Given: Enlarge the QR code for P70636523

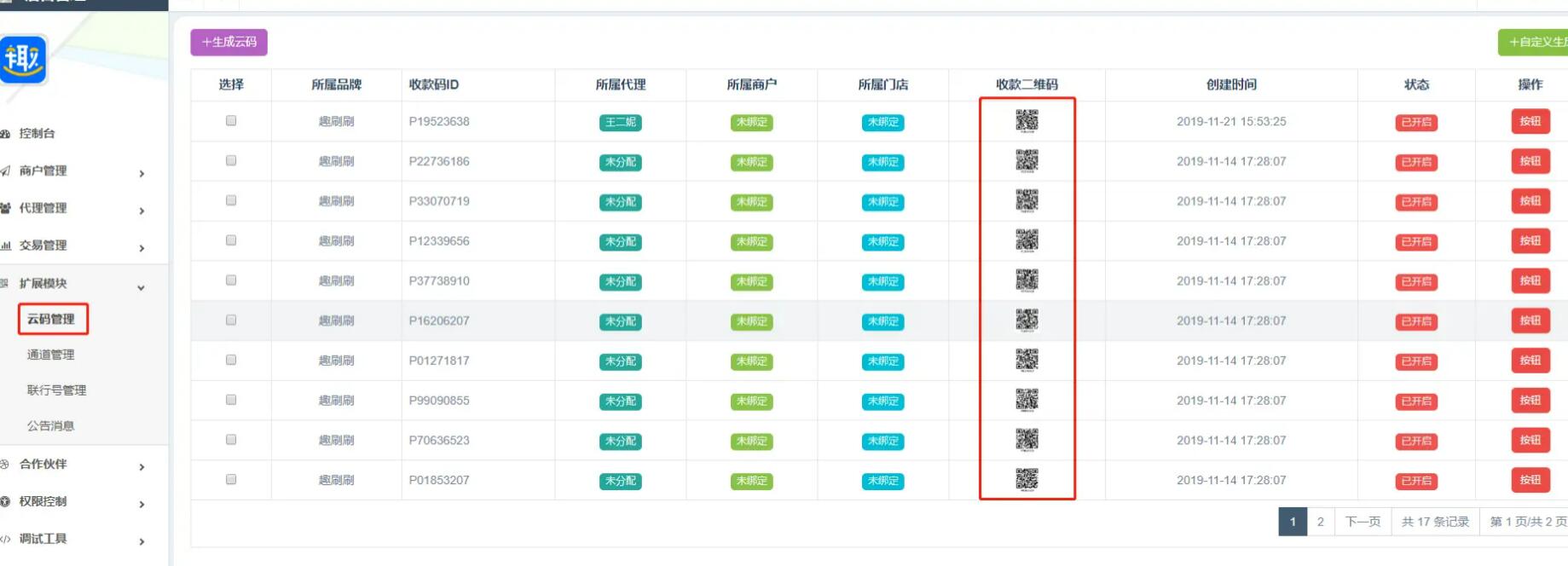Looking at the screenshot, I should (1027, 440).
